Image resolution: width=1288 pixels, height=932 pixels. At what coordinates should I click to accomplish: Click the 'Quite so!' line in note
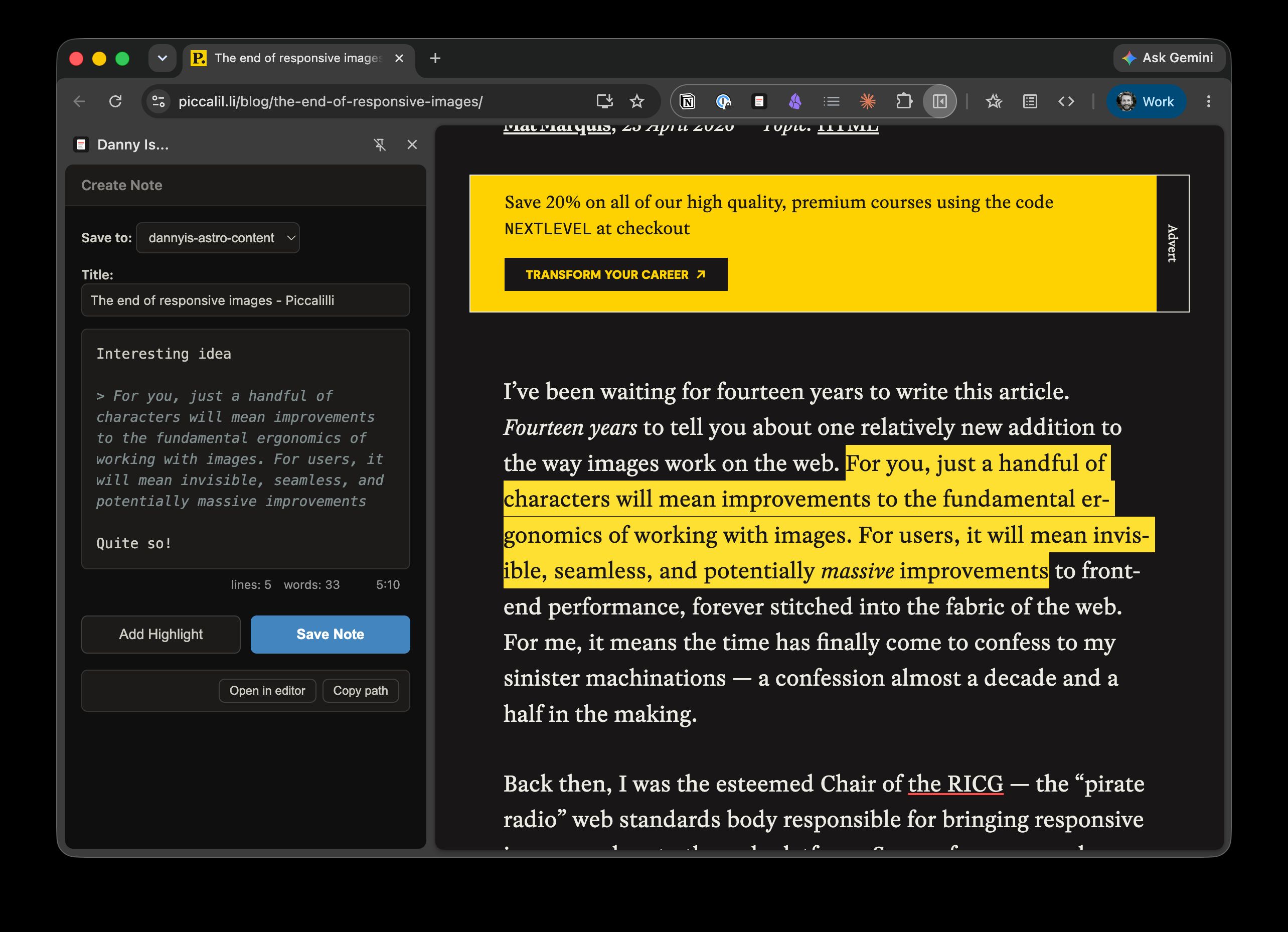point(133,544)
